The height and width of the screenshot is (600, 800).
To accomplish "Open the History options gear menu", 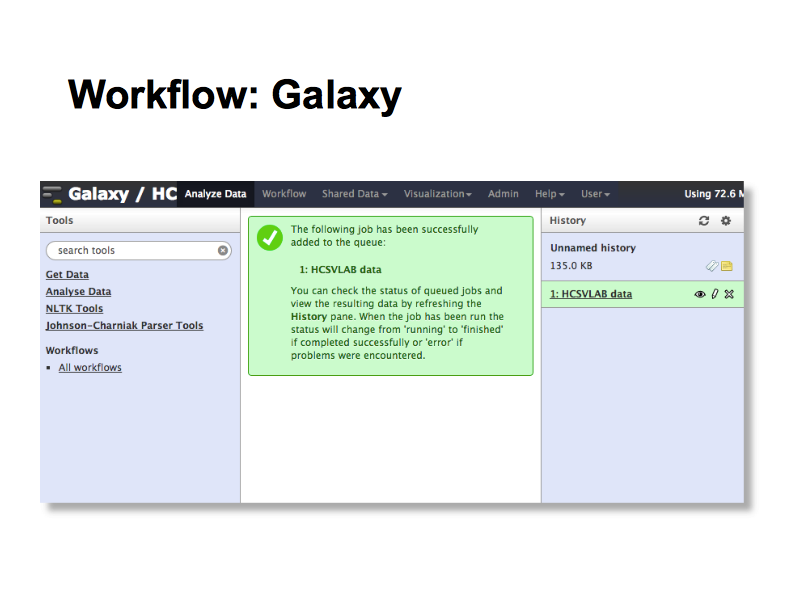I will (x=726, y=220).
